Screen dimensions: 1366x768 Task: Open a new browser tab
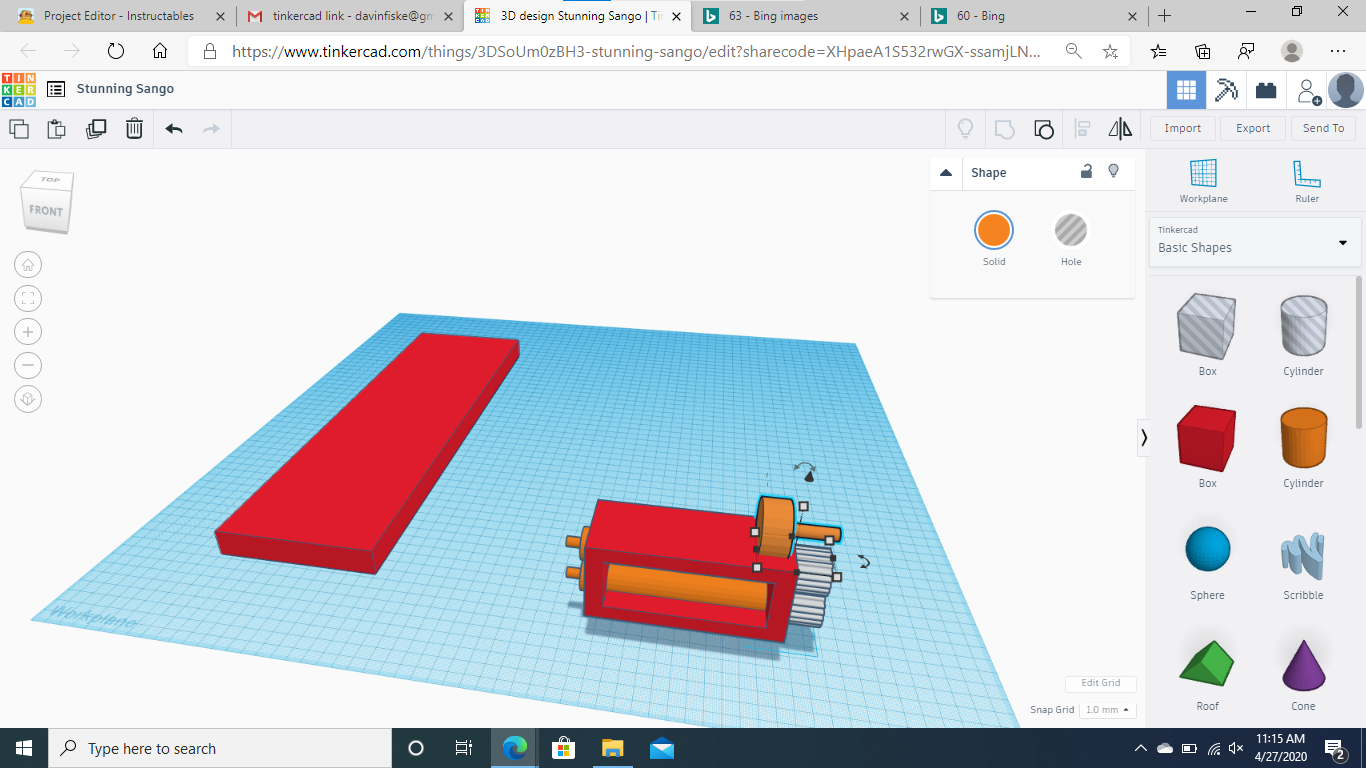[1164, 16]
